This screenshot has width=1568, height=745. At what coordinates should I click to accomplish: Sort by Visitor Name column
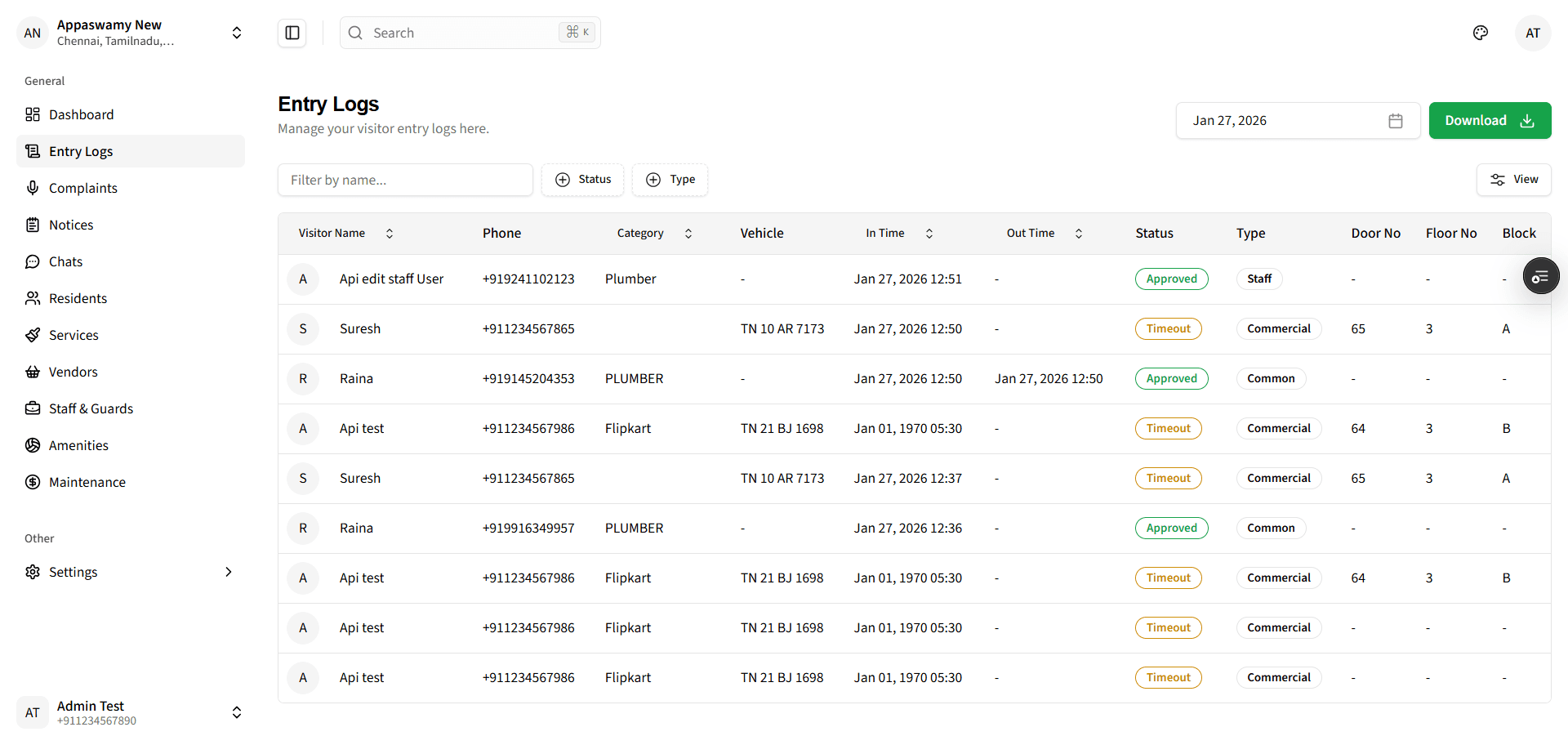[x=390, y=233]
